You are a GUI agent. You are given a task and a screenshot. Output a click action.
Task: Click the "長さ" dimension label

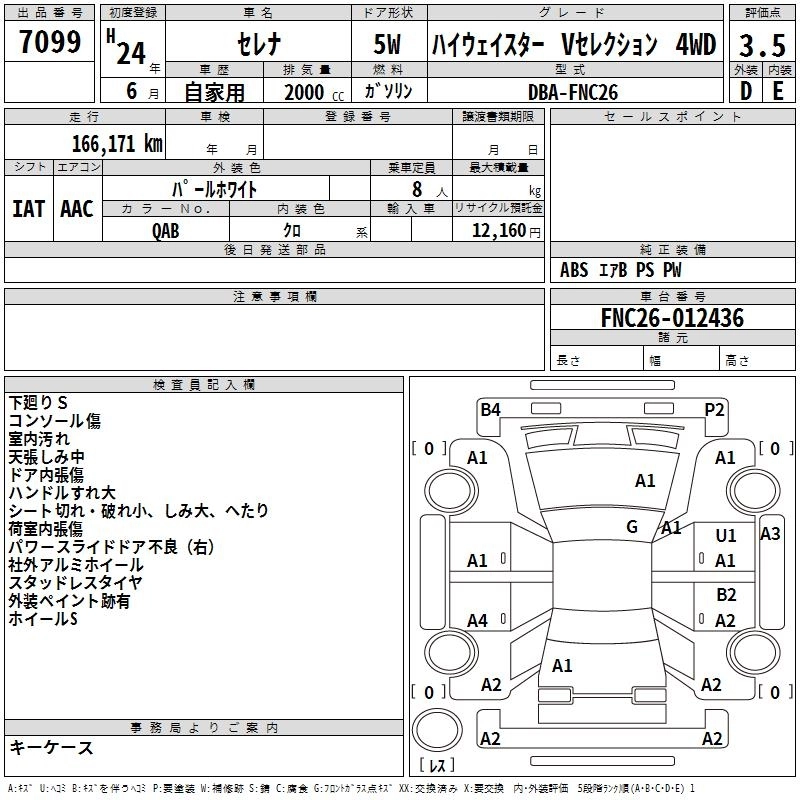[568, 361]
